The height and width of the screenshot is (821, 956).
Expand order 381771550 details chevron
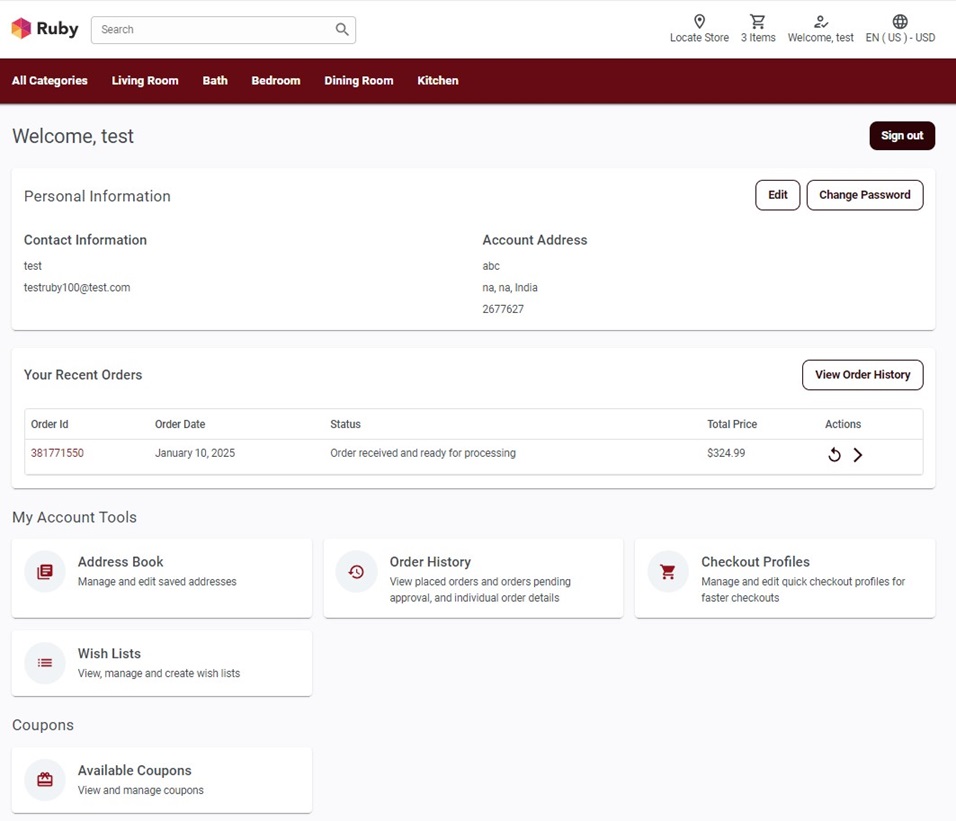[858, 455]
